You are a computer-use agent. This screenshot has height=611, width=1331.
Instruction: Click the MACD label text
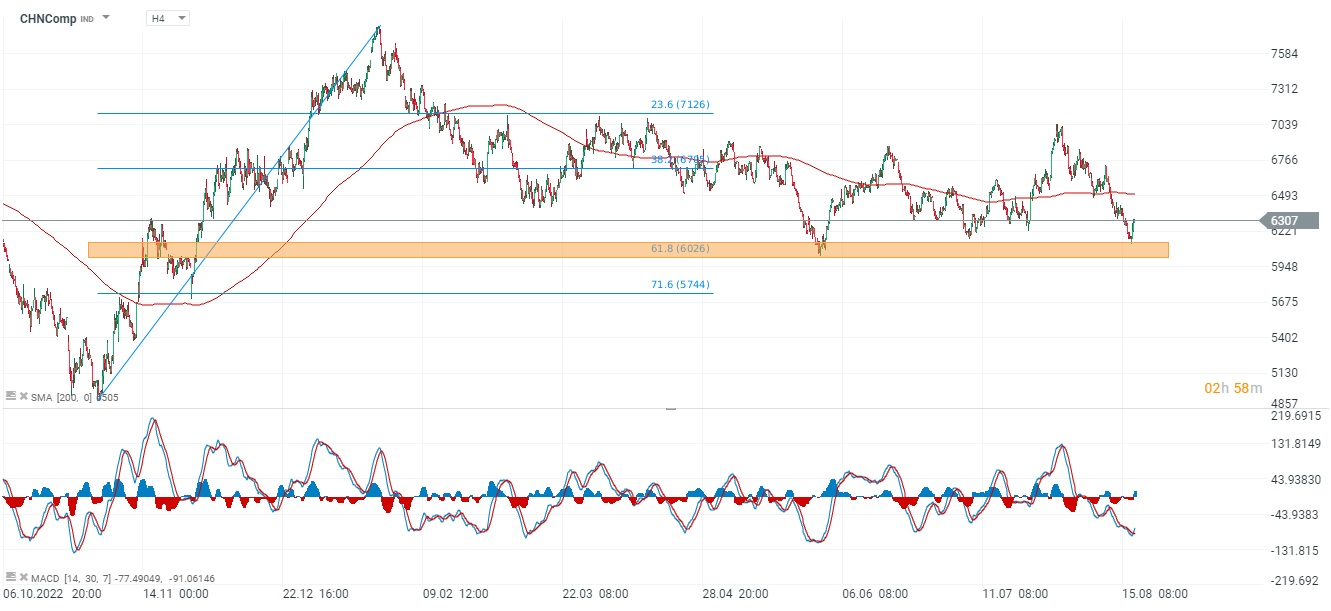[46, 578]
